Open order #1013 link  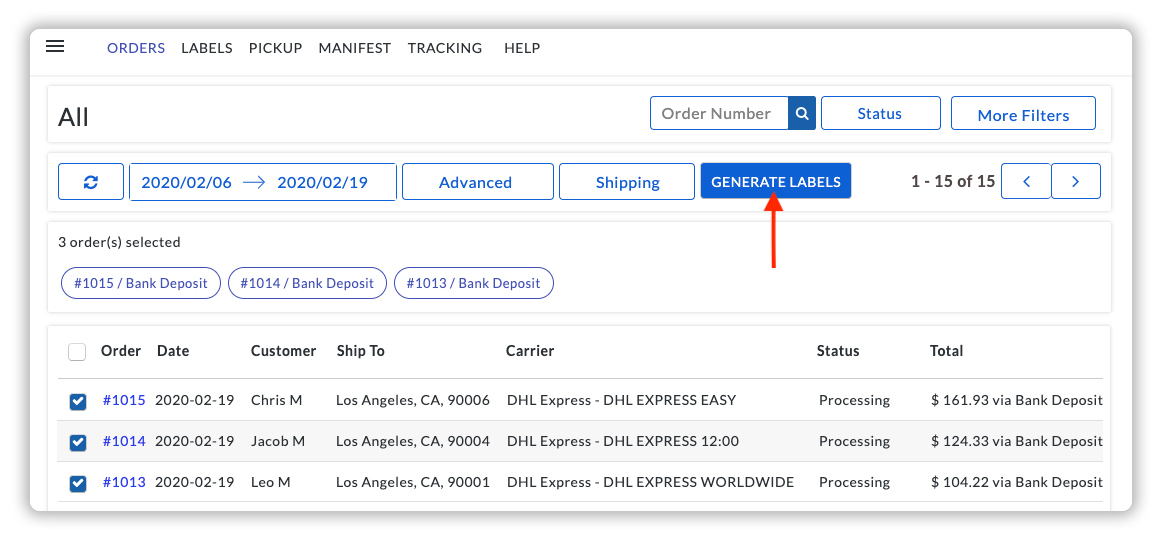[x=124, y=482]
